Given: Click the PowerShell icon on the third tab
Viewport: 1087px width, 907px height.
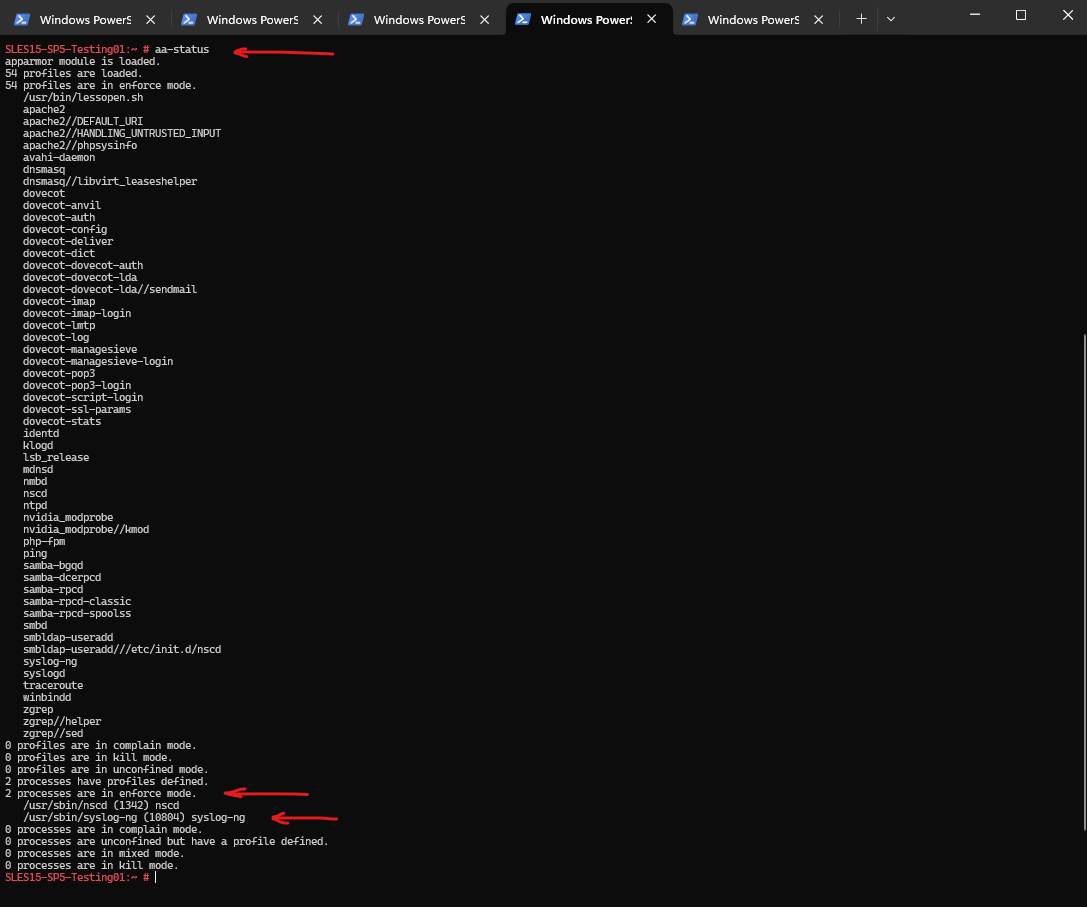Looking at the screenshot, I should (356, 19).
